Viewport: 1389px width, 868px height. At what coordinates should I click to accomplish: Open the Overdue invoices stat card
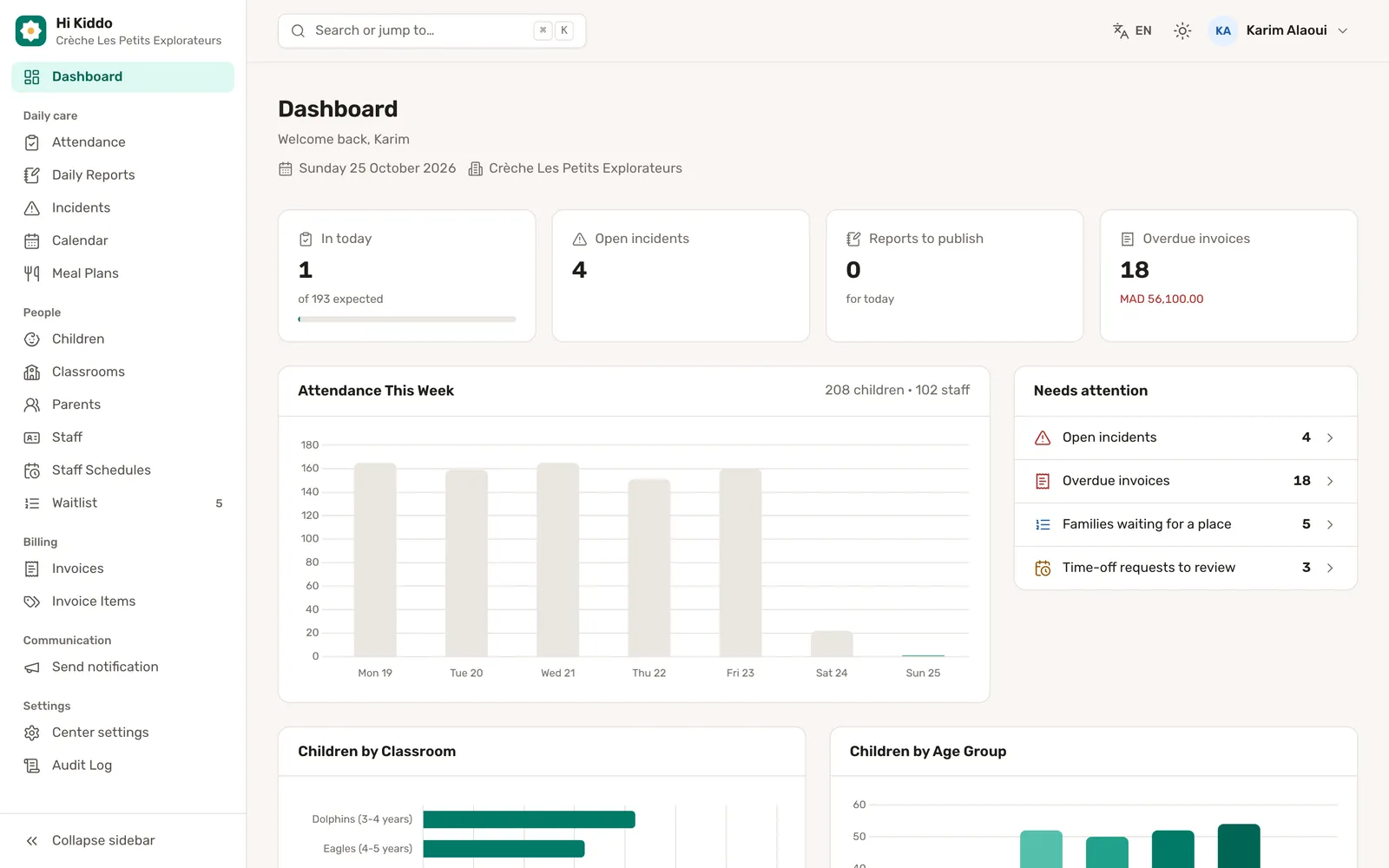1228,276
